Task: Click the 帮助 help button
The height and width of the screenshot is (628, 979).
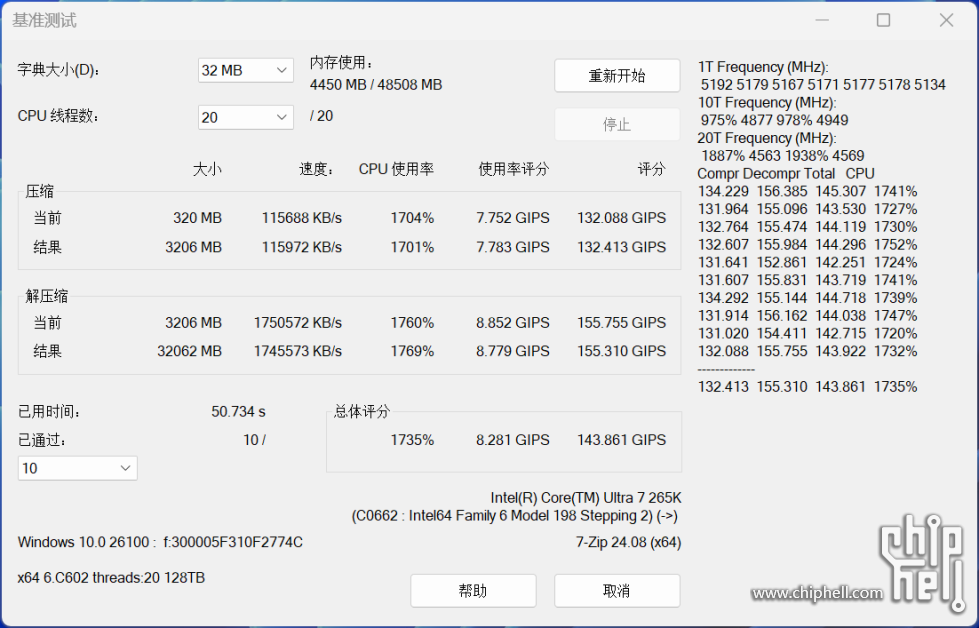Action: pyautogui.click(x=473, y=591)
